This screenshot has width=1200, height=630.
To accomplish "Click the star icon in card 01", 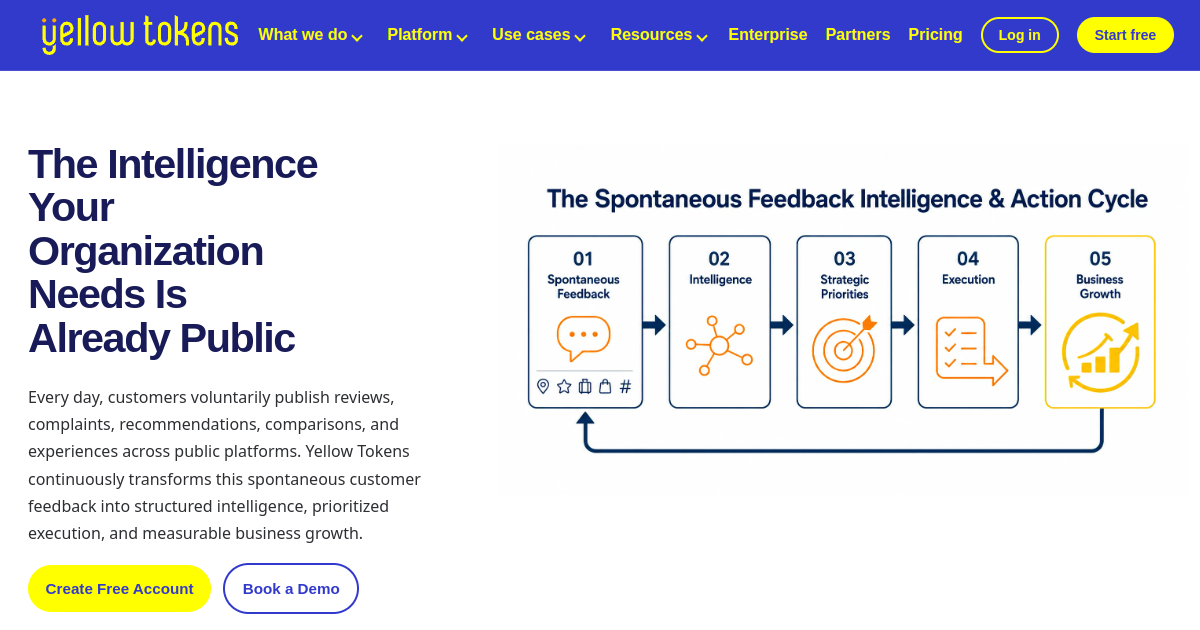I will (564, 386).
